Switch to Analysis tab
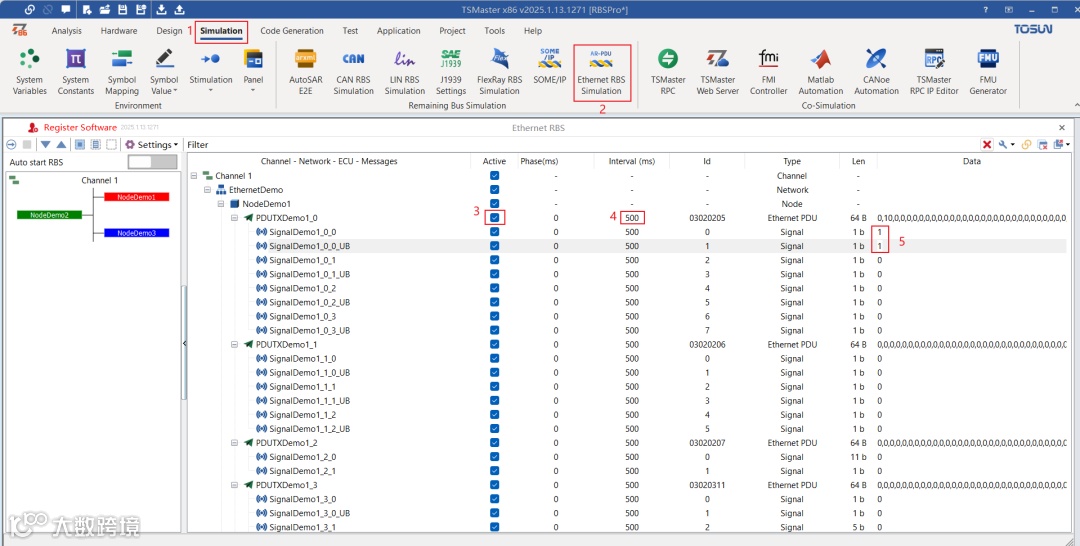Viewport: 1080px width, 546px height. coord(66,31)
